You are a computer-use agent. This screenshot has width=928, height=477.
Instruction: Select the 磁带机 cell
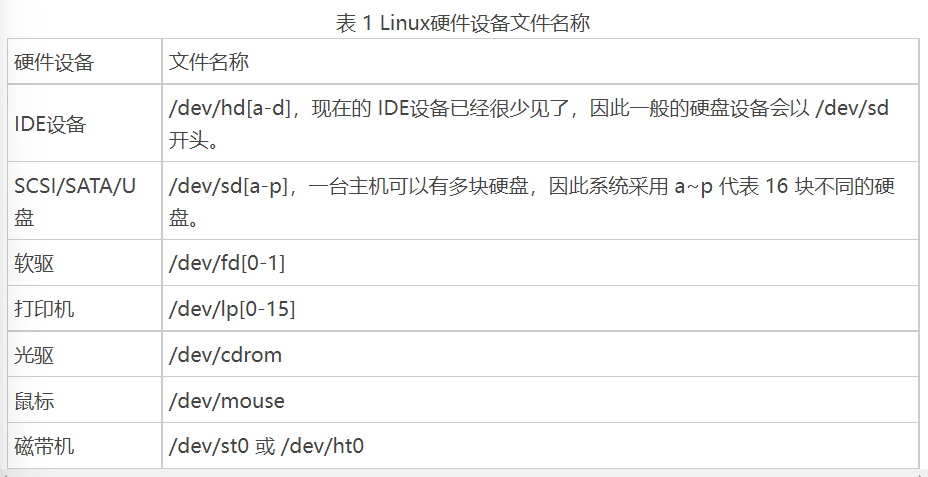[85, 446]
